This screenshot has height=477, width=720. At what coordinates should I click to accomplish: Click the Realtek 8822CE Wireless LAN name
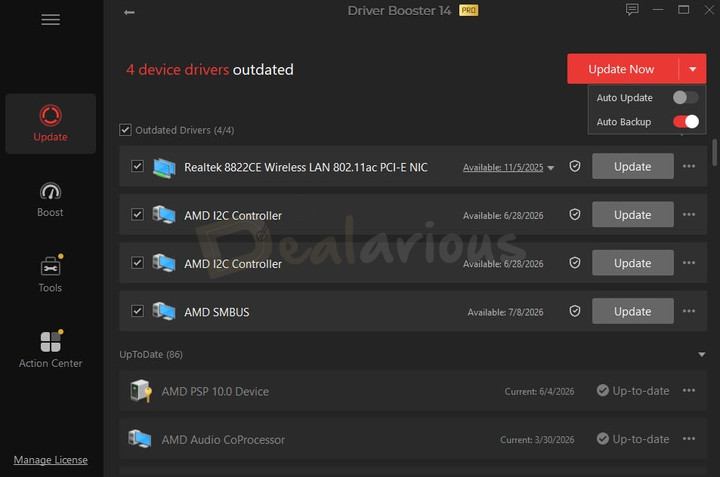pyautogui.click(x=306, y=167)
